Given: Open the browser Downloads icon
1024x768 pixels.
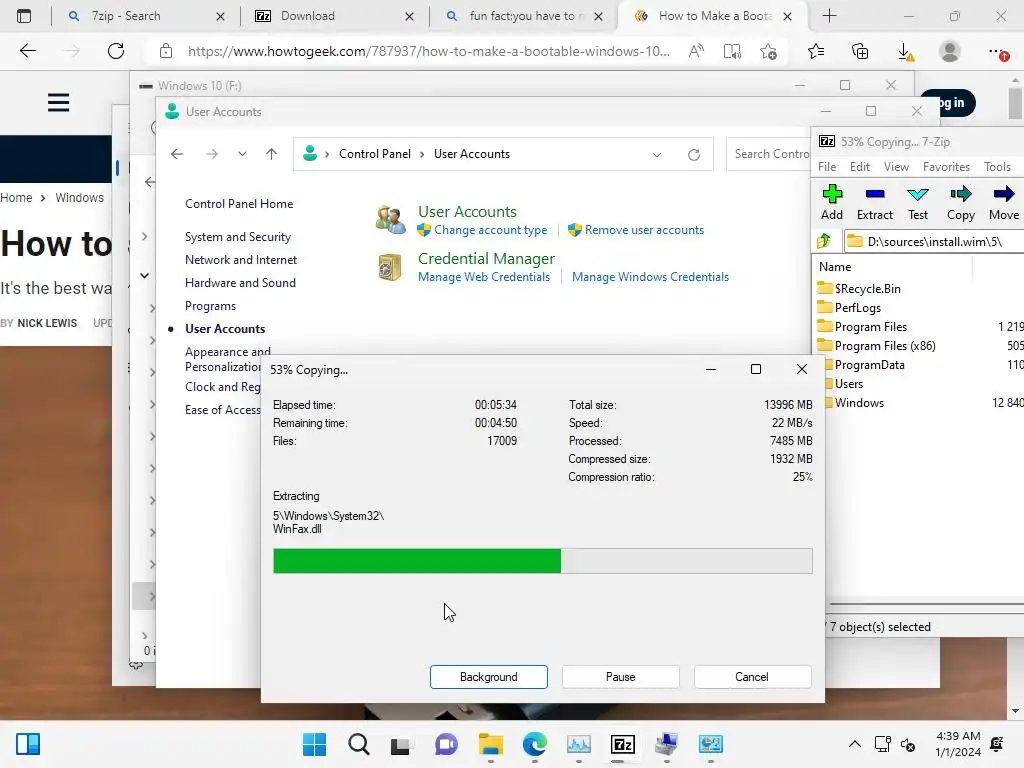Looking at the screenshot, I should tap(905, 52).
